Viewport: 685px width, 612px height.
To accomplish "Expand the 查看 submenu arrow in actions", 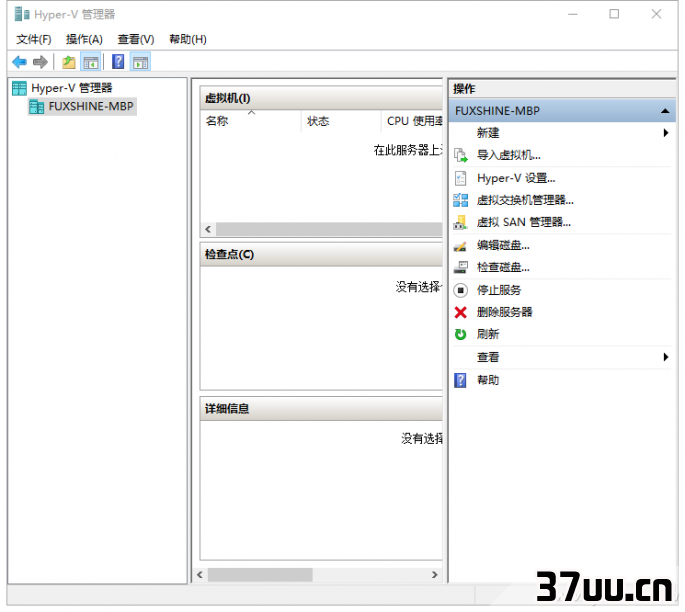I will pyautogui.click(x=666, y=357).
